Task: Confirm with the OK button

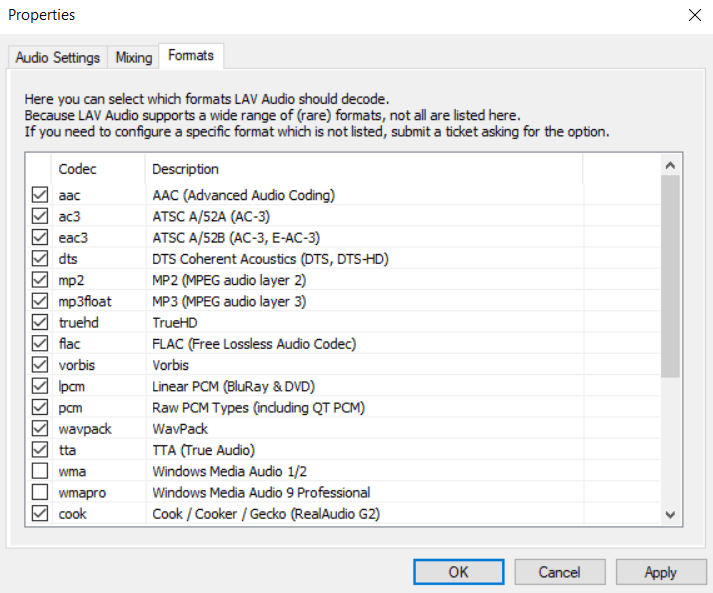Action: click(458, 572)
